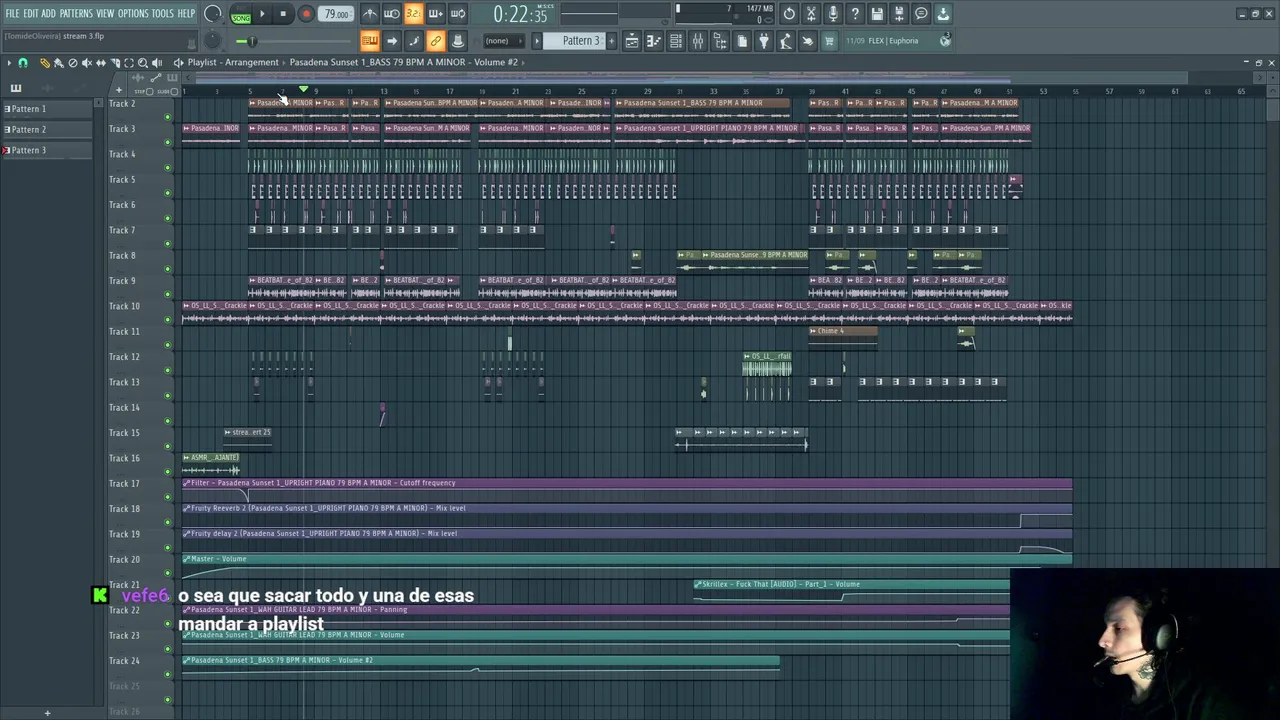1280x720 pixels.
Task: Toggle wait for input to start
Action: tap(392, 14)
